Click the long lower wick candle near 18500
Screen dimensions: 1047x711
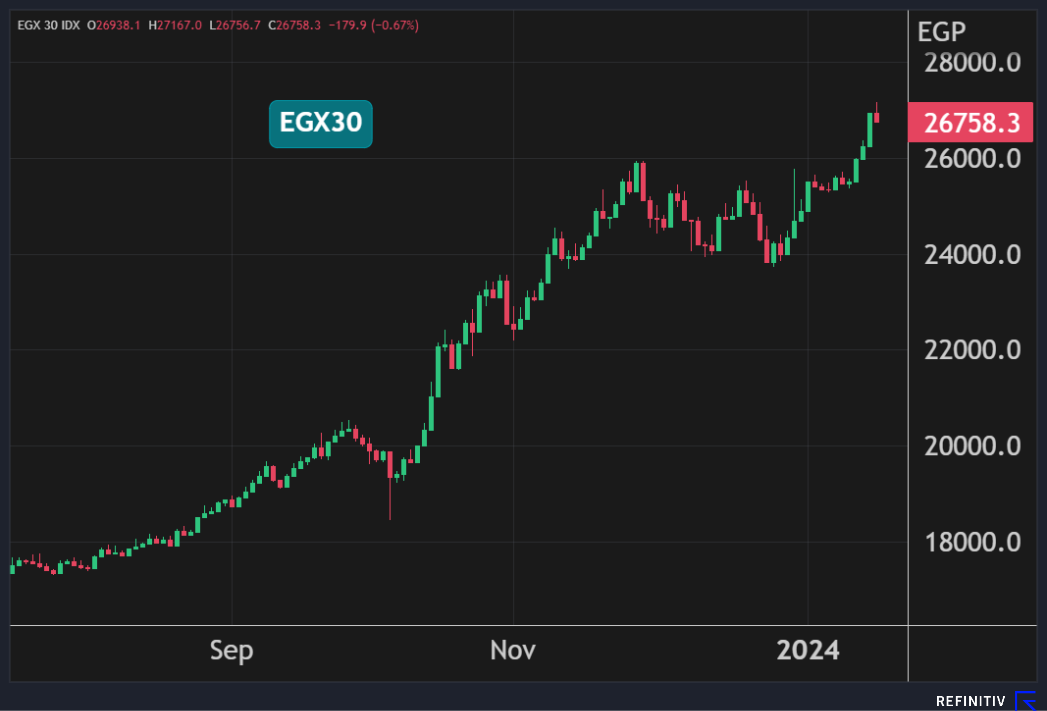pyautogui.click(x=390, y=490)
